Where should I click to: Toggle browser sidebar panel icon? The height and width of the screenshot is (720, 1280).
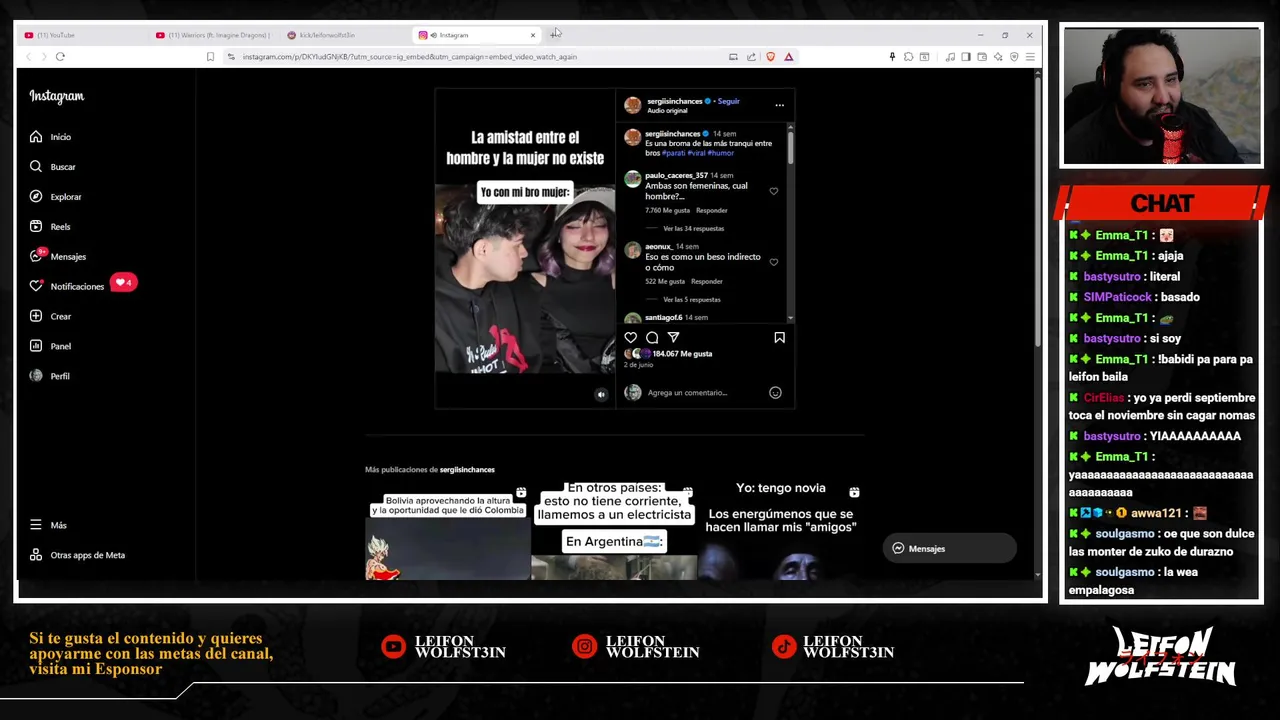tap(966, 57)
